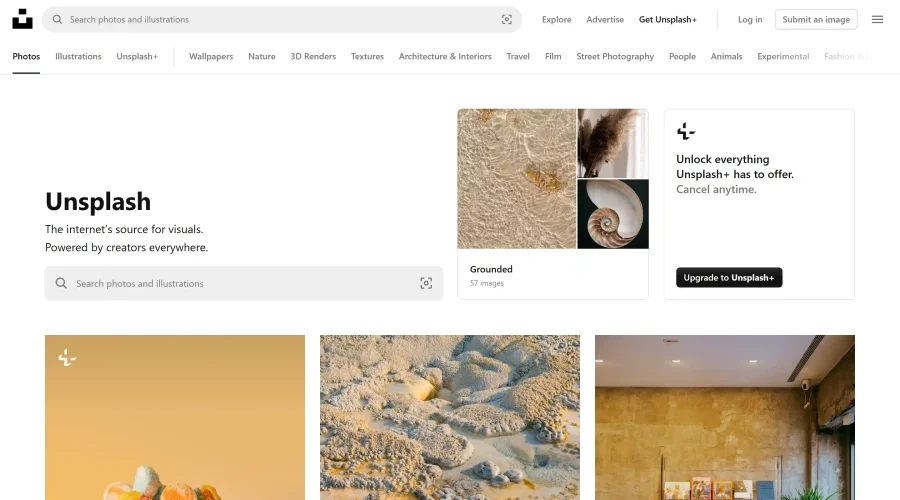
Task: Open the Travel category
Action: pos(518,56)
